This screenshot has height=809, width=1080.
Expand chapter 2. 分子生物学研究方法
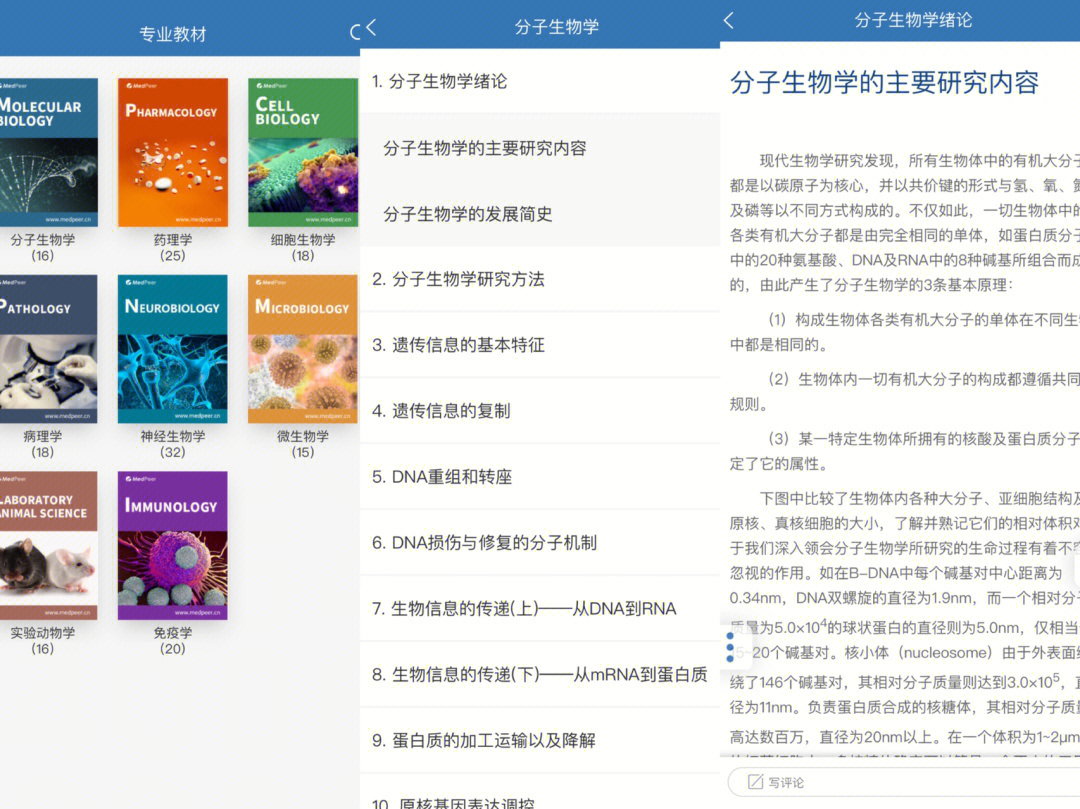coord(458,279)
